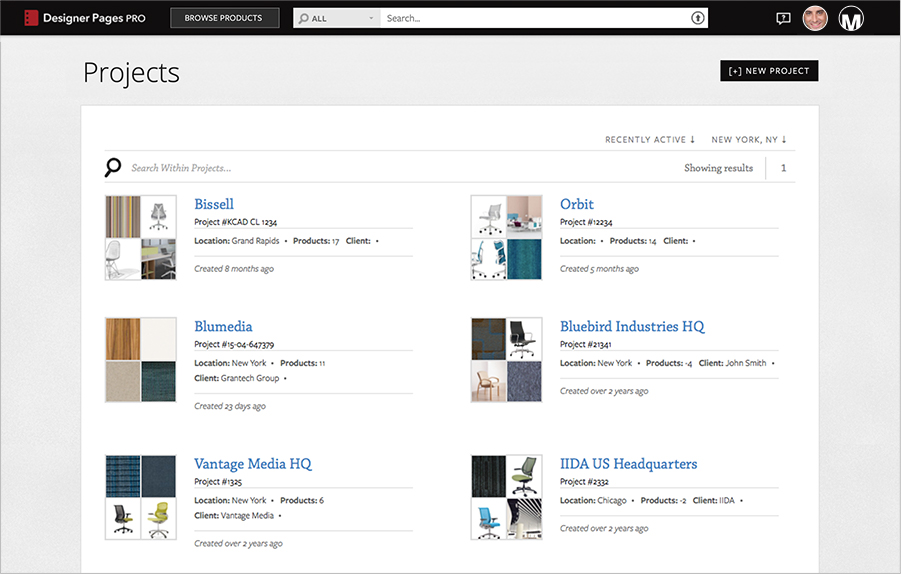The height and width of the screenshot is (574, 901).
Task: Click the Bluebird wooden armchair thumbnail
Action: (x=489, y=382)
